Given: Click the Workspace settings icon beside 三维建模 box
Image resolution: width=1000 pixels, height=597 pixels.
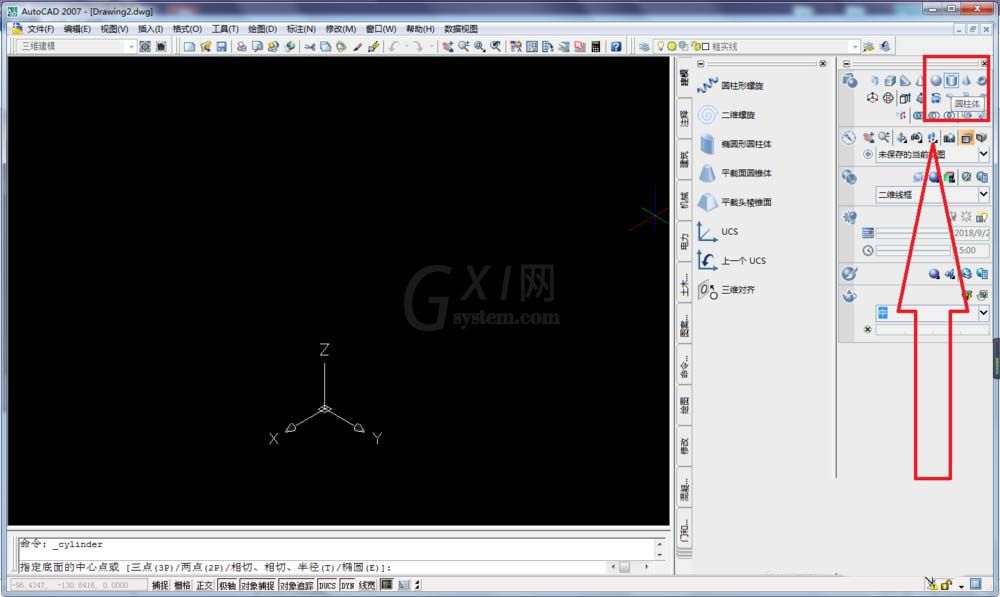Looking at the screenshot, I should (145, 47).
